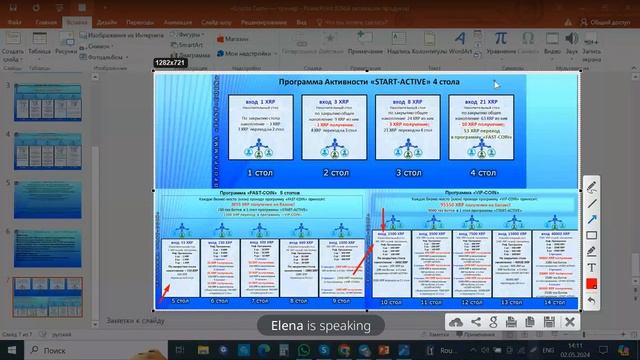Screen dimensions: 640x360
Task: Open PowerPoint from taskbar
Action: (x=384, y=350)
